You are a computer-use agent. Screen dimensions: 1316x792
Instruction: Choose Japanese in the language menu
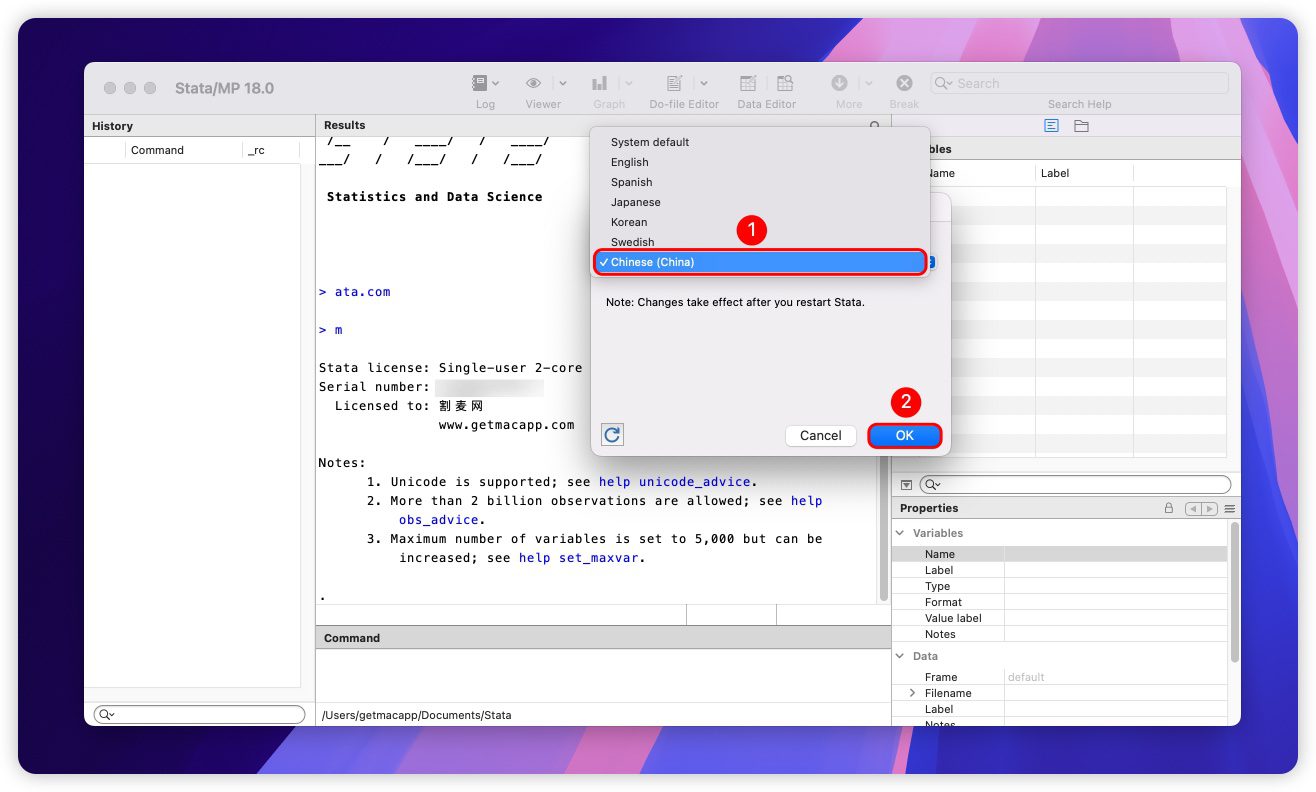click(636, 202)
